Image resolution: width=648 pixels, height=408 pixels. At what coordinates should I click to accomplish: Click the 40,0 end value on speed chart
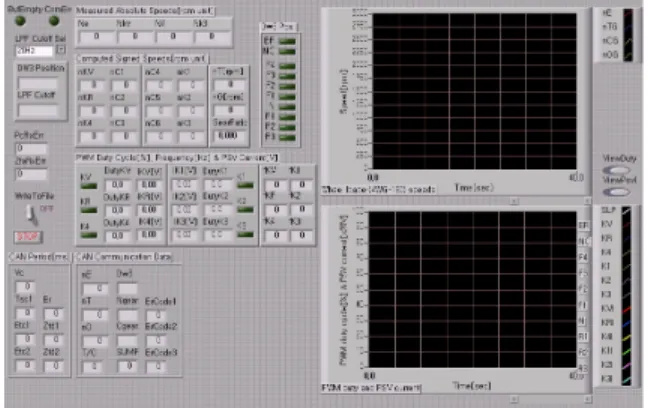click(577, 177)
